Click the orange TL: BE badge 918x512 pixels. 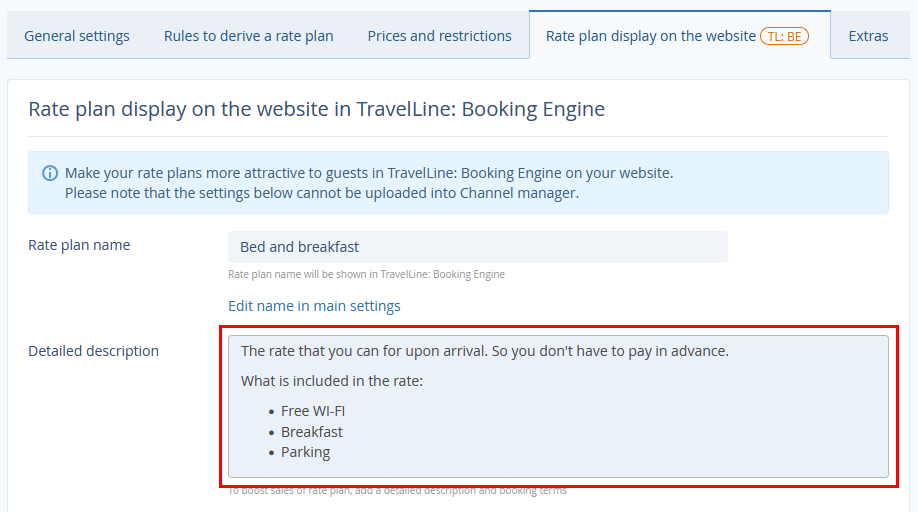(784, 36)
